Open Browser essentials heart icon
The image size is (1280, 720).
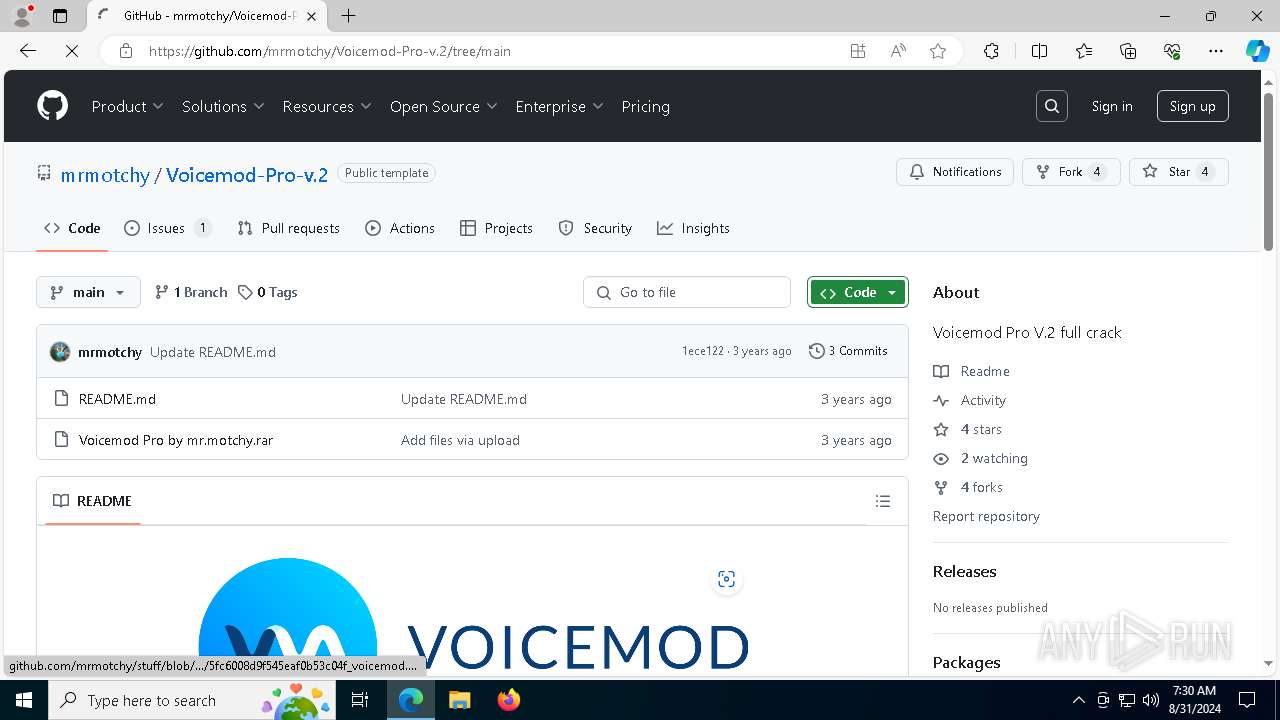pos(1172,51)
